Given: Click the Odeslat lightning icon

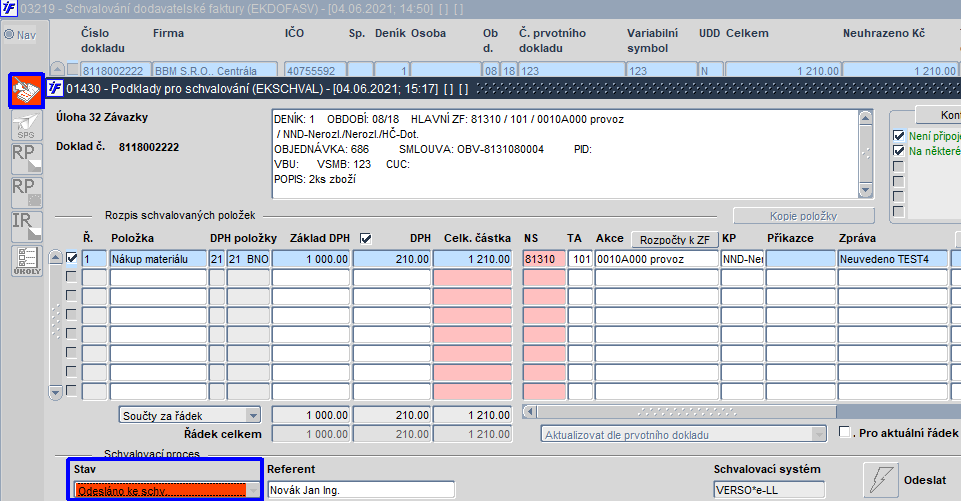Looking at the screenshot, I should pos(880,480).
